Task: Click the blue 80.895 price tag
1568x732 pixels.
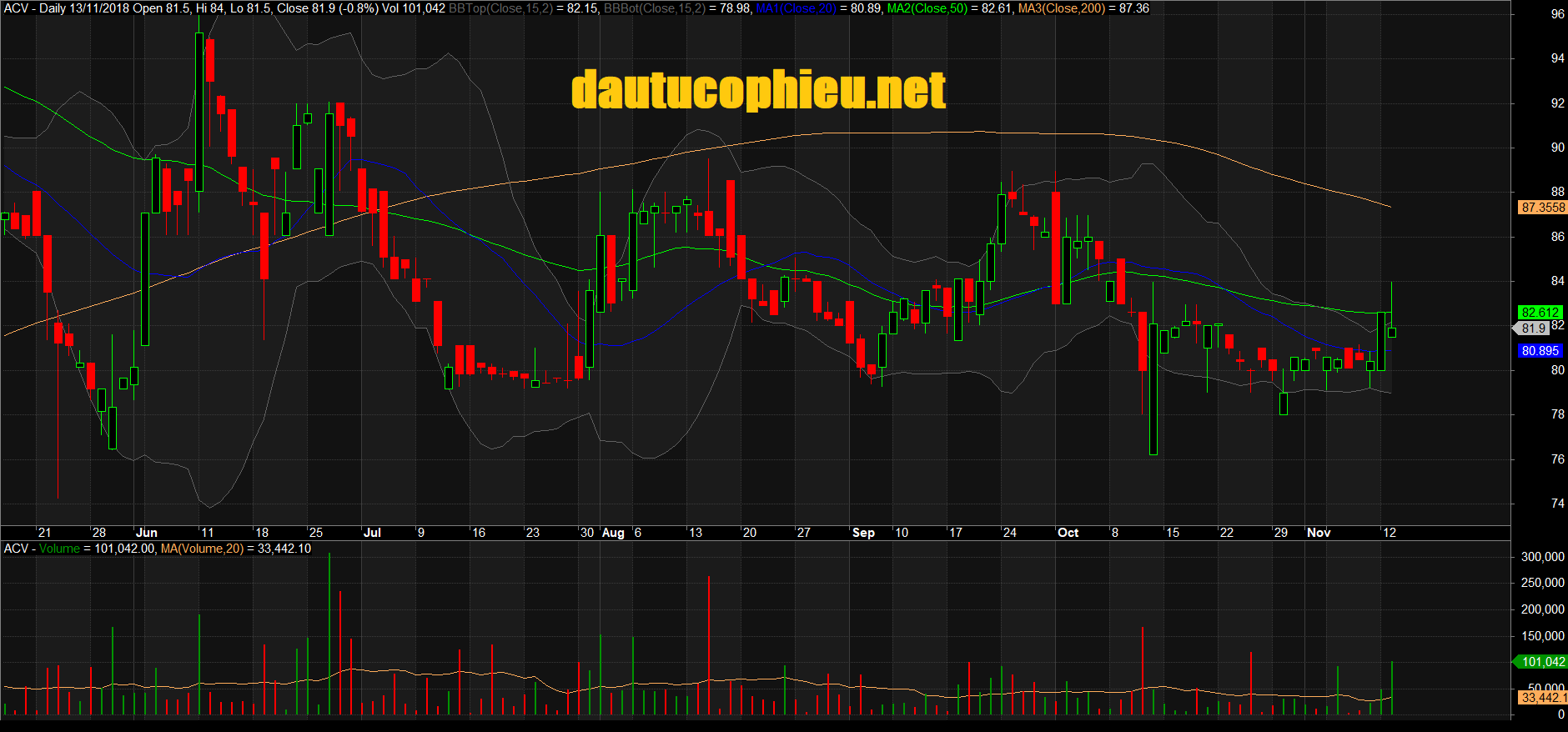Action: [x=1540, y=351]
